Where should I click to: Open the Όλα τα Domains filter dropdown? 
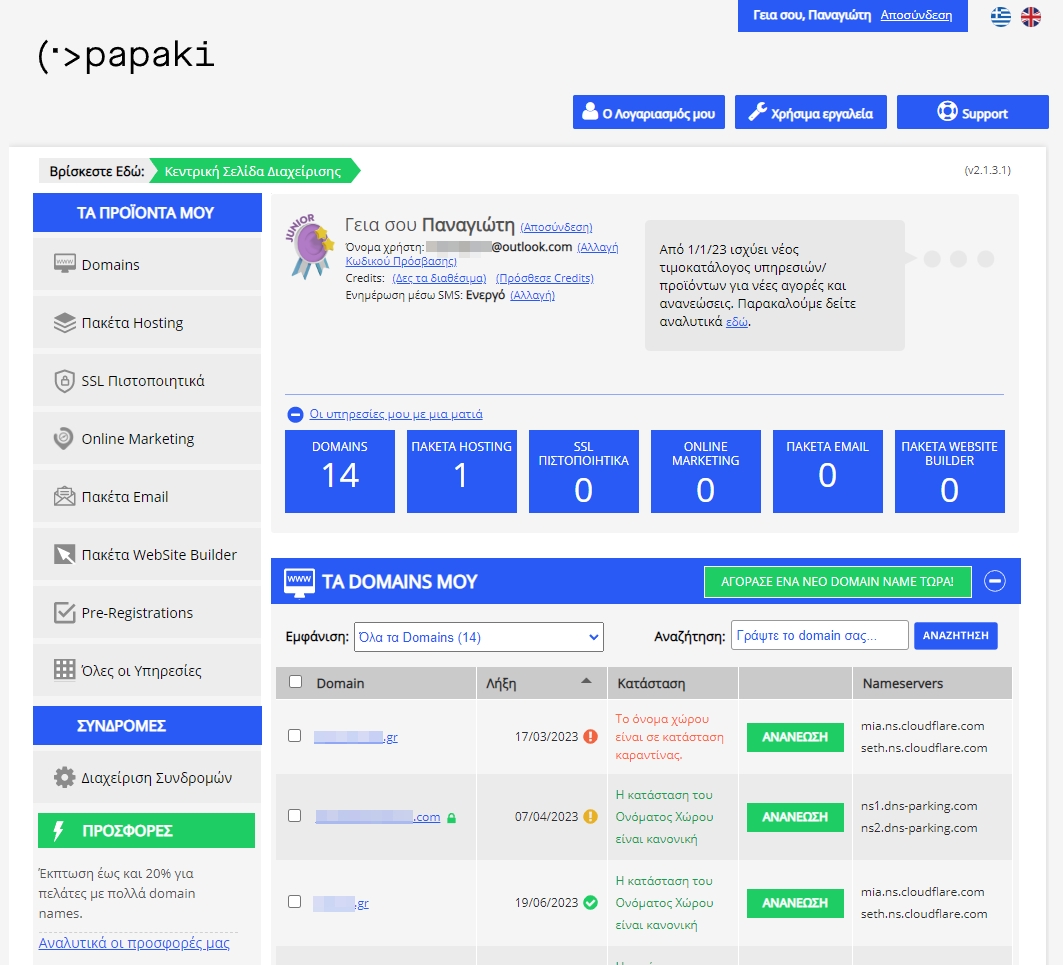click(x=479, y=636)
